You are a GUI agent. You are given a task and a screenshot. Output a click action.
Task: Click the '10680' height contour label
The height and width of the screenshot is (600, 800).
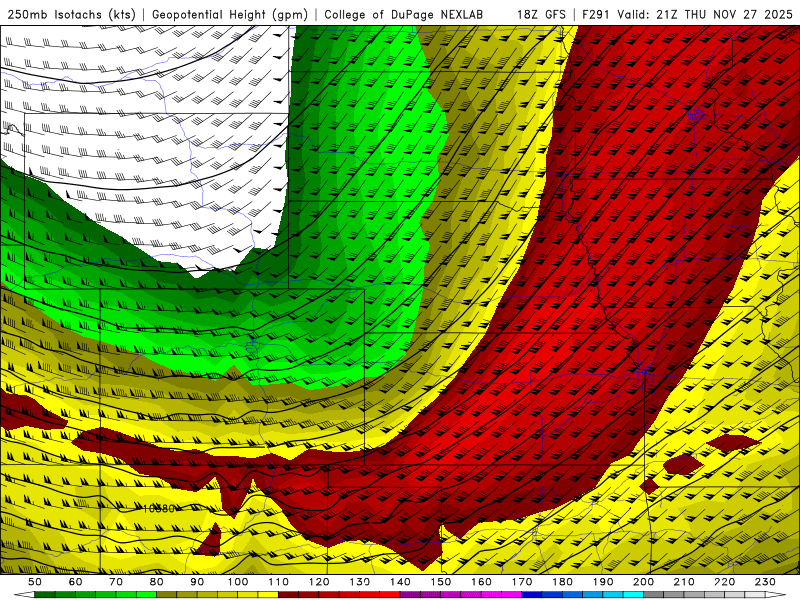click(159, 509)
